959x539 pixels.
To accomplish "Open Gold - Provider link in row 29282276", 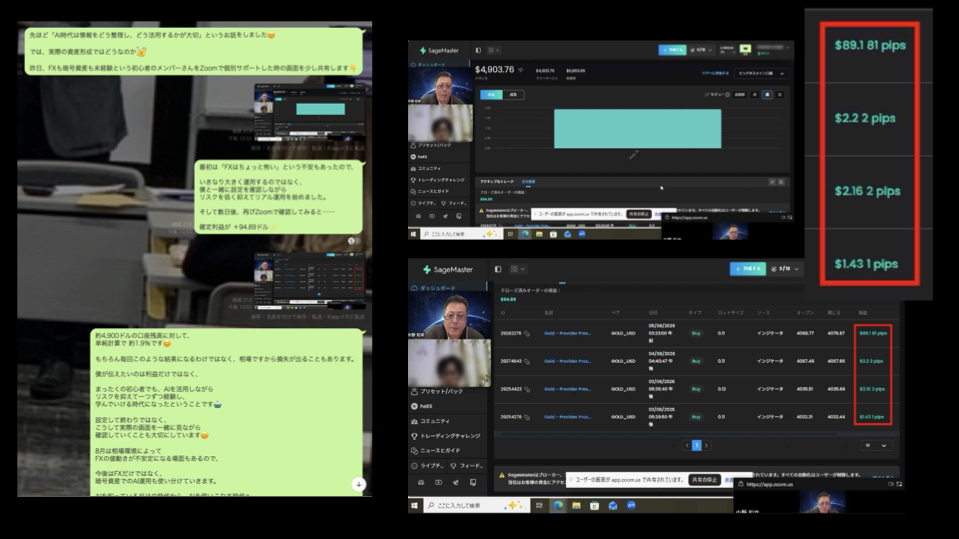I will pyautogui.click(x=568, y=333).
